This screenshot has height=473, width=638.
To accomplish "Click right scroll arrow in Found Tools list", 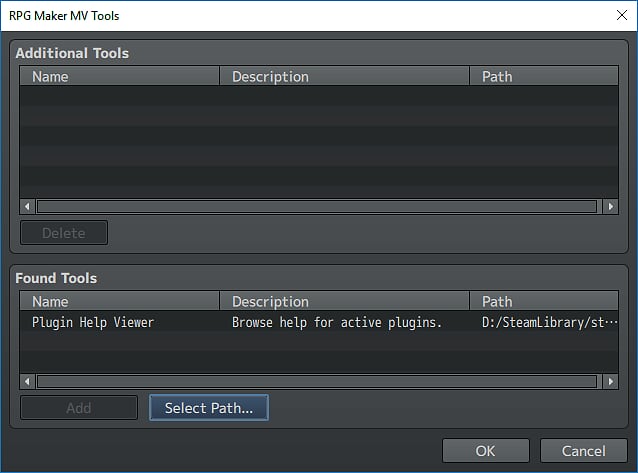I will 610,381.
